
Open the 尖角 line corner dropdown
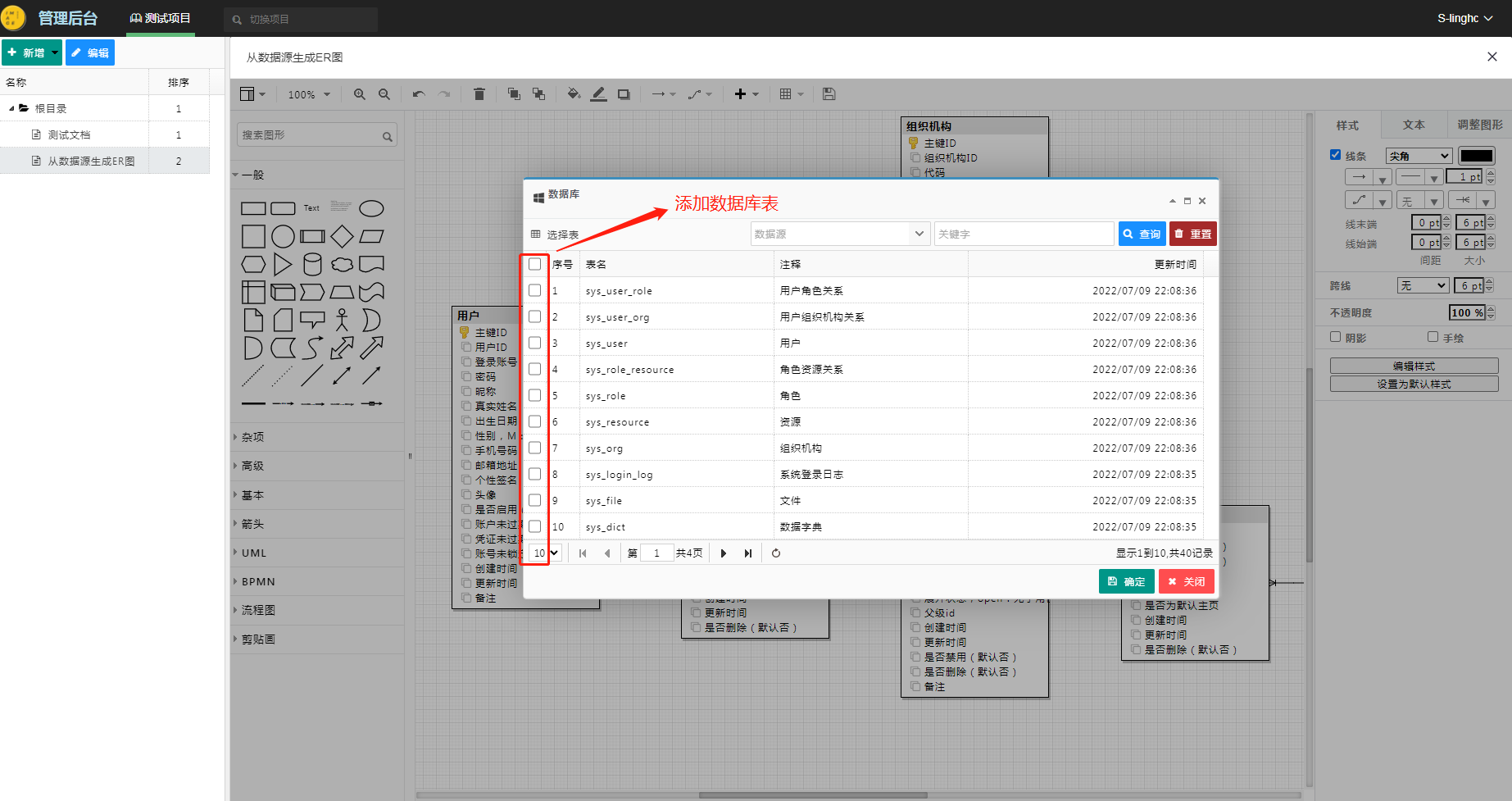(1419, 156)
